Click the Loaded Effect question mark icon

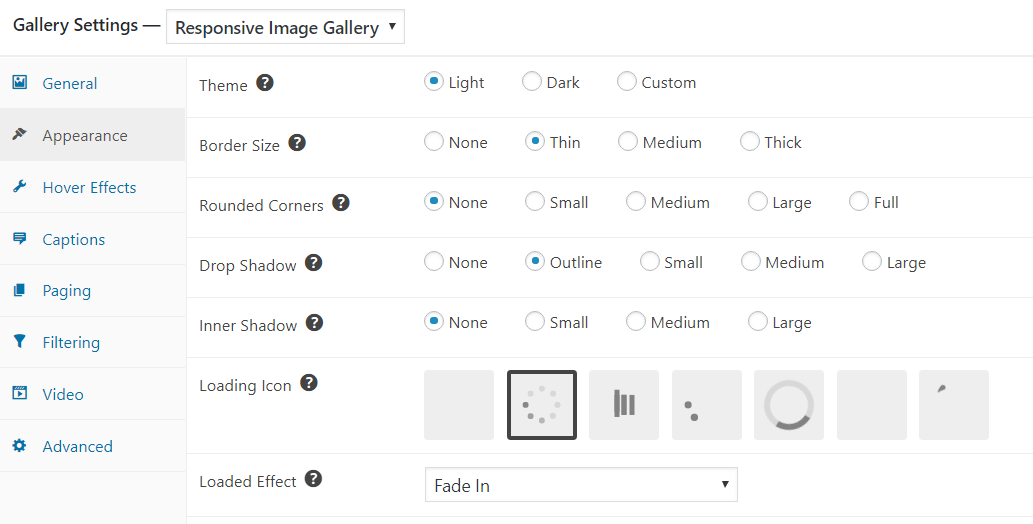pos(314,479)
